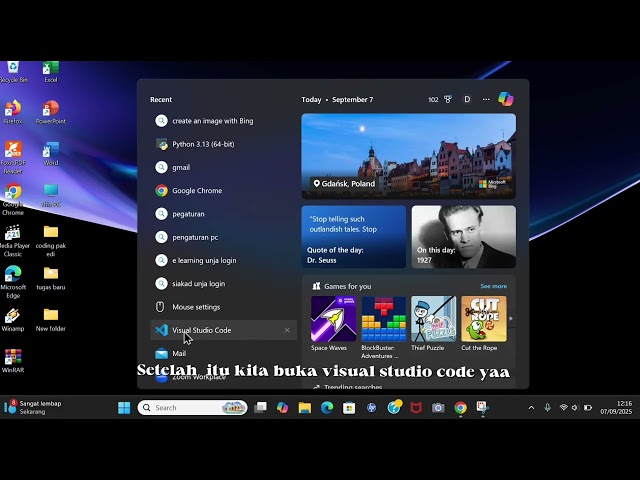The width and height of the screenshot is (640, 480).
Task: Expand the hidden system tray icons chevron
Action: click(x=531, y=407)
